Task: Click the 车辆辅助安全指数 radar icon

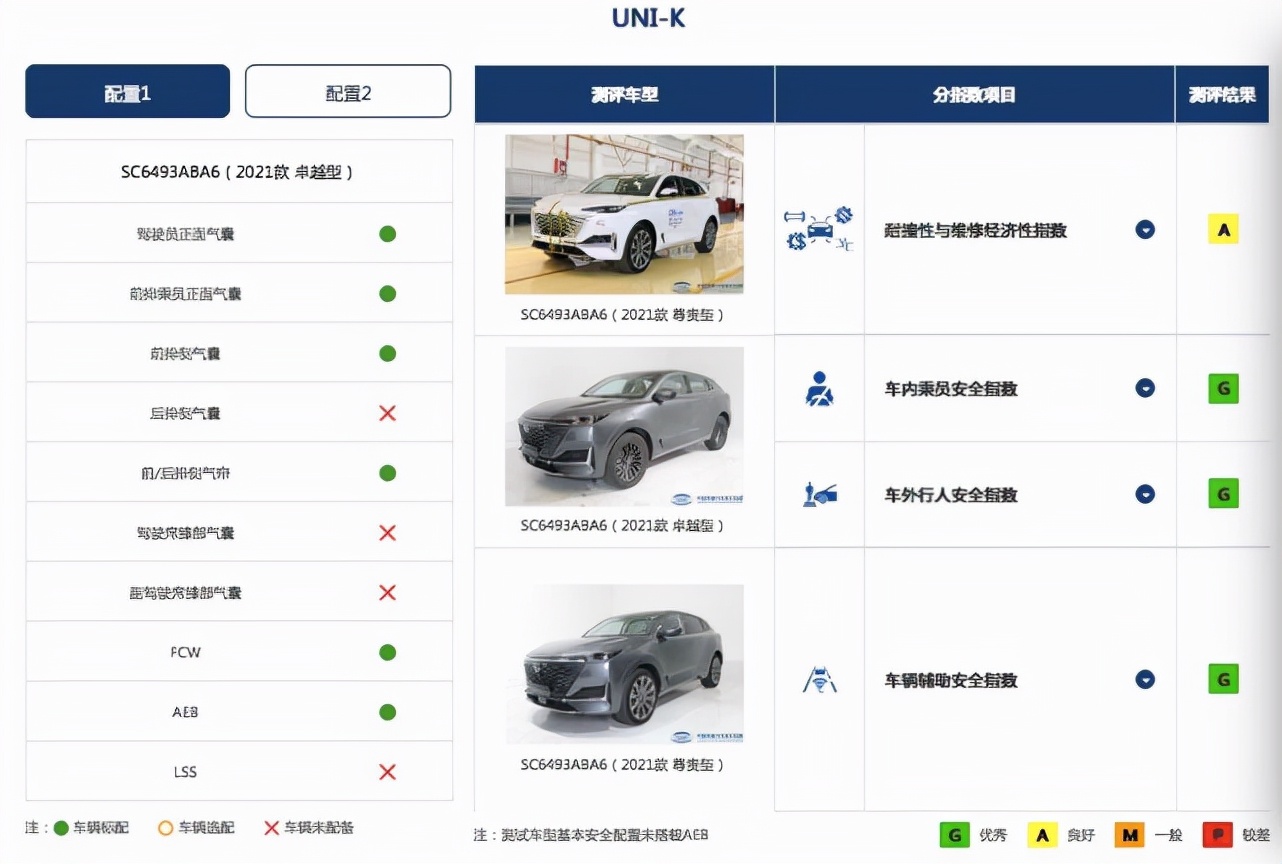Action: 819,680
